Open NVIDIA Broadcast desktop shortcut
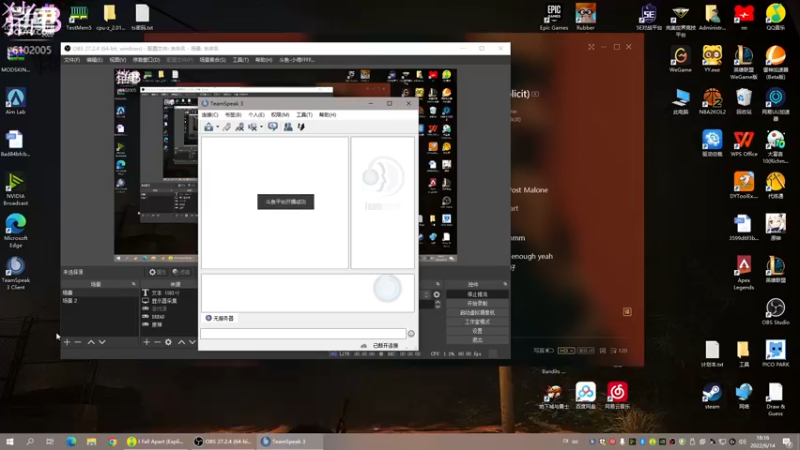800x450 pixels. pos(15,189)
